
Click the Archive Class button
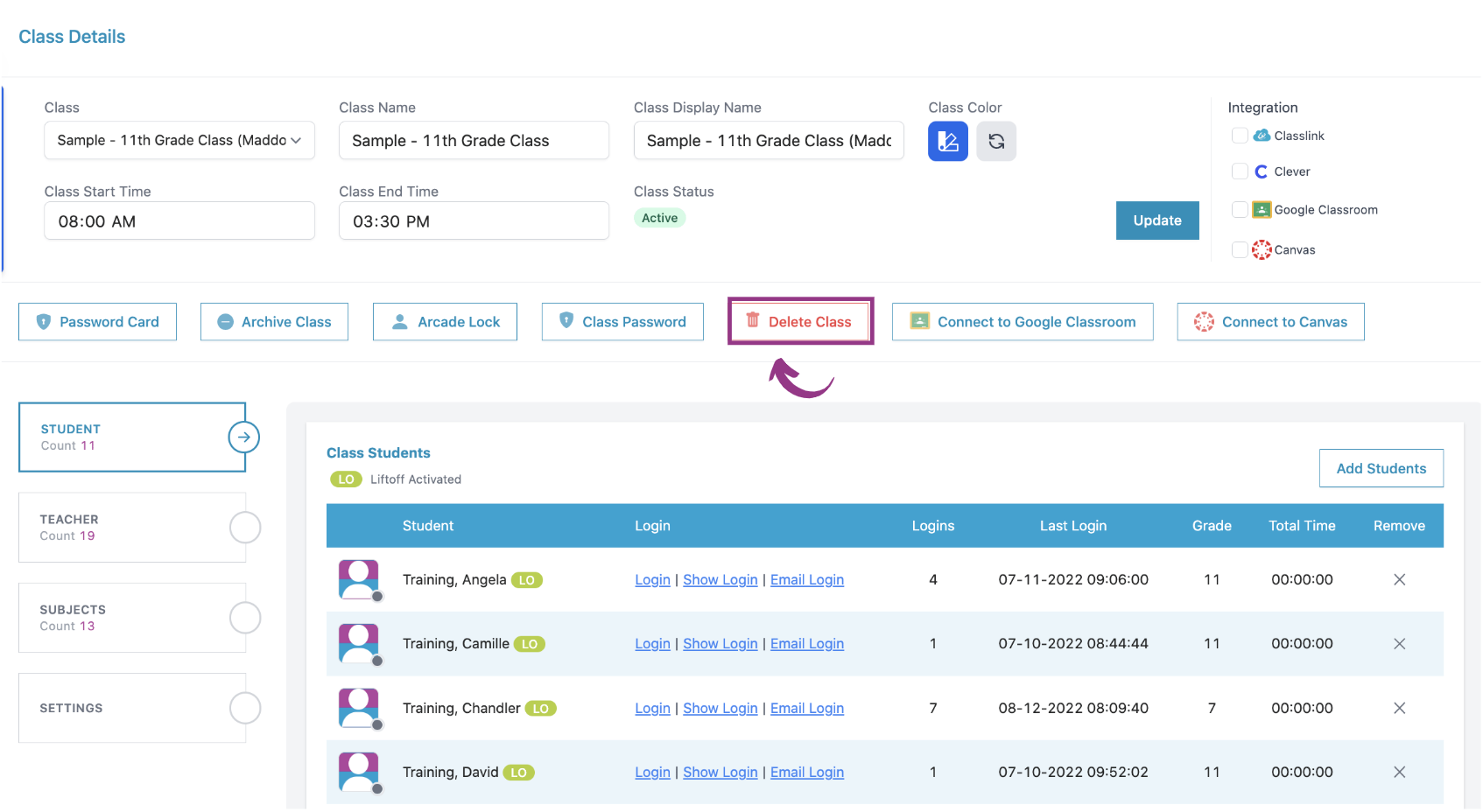274,322
